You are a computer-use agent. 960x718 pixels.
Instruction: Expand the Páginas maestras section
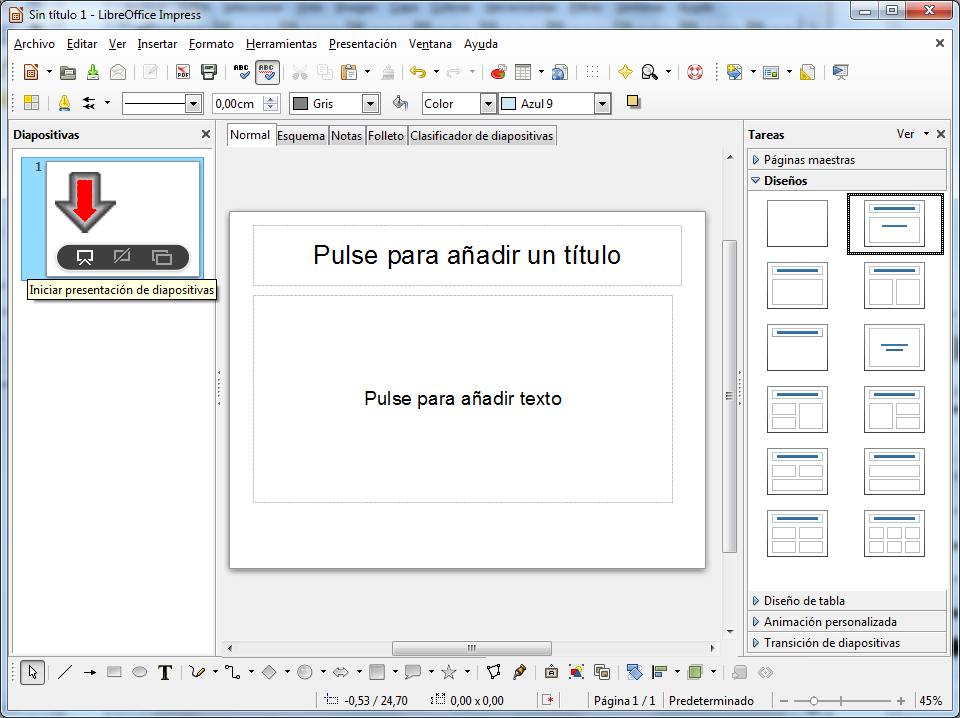847,160
